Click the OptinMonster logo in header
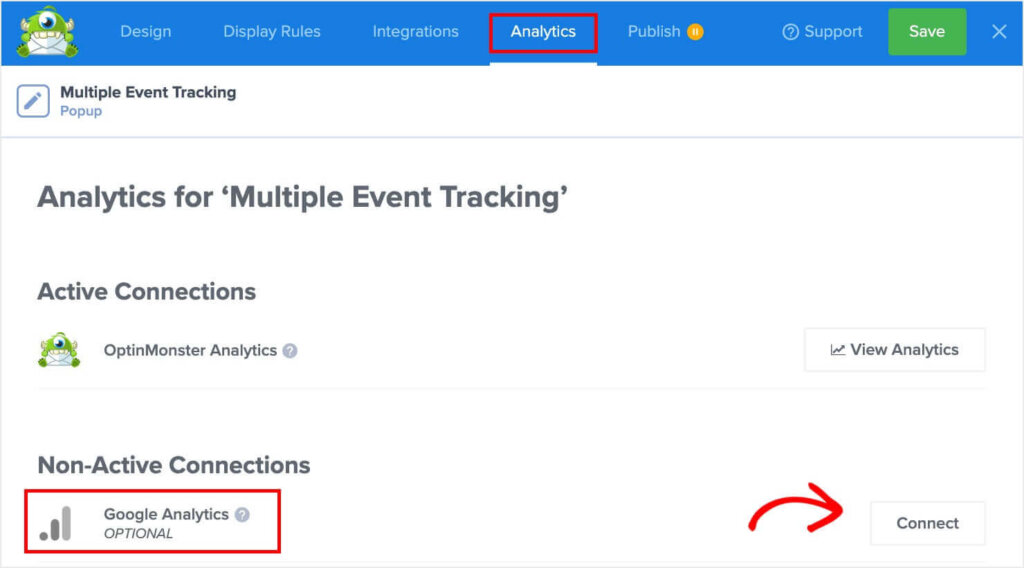 pos(48,32)
